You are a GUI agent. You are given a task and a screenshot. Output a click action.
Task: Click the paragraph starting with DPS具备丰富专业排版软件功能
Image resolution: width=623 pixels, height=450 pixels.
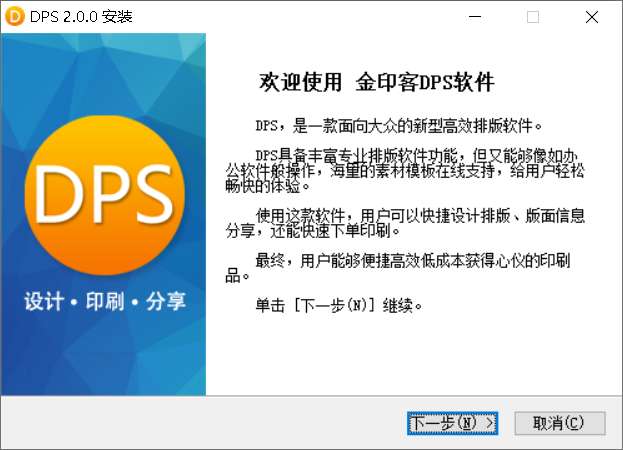tap(405, 171)
